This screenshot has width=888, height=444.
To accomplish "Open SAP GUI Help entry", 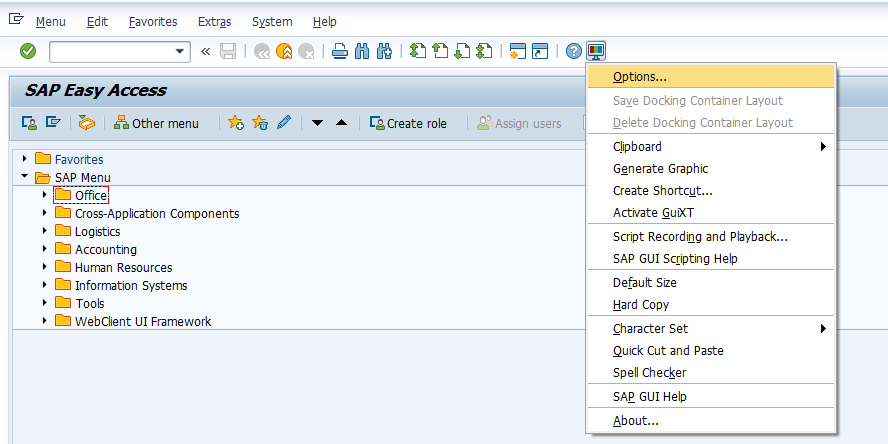I will pos(711,396).
